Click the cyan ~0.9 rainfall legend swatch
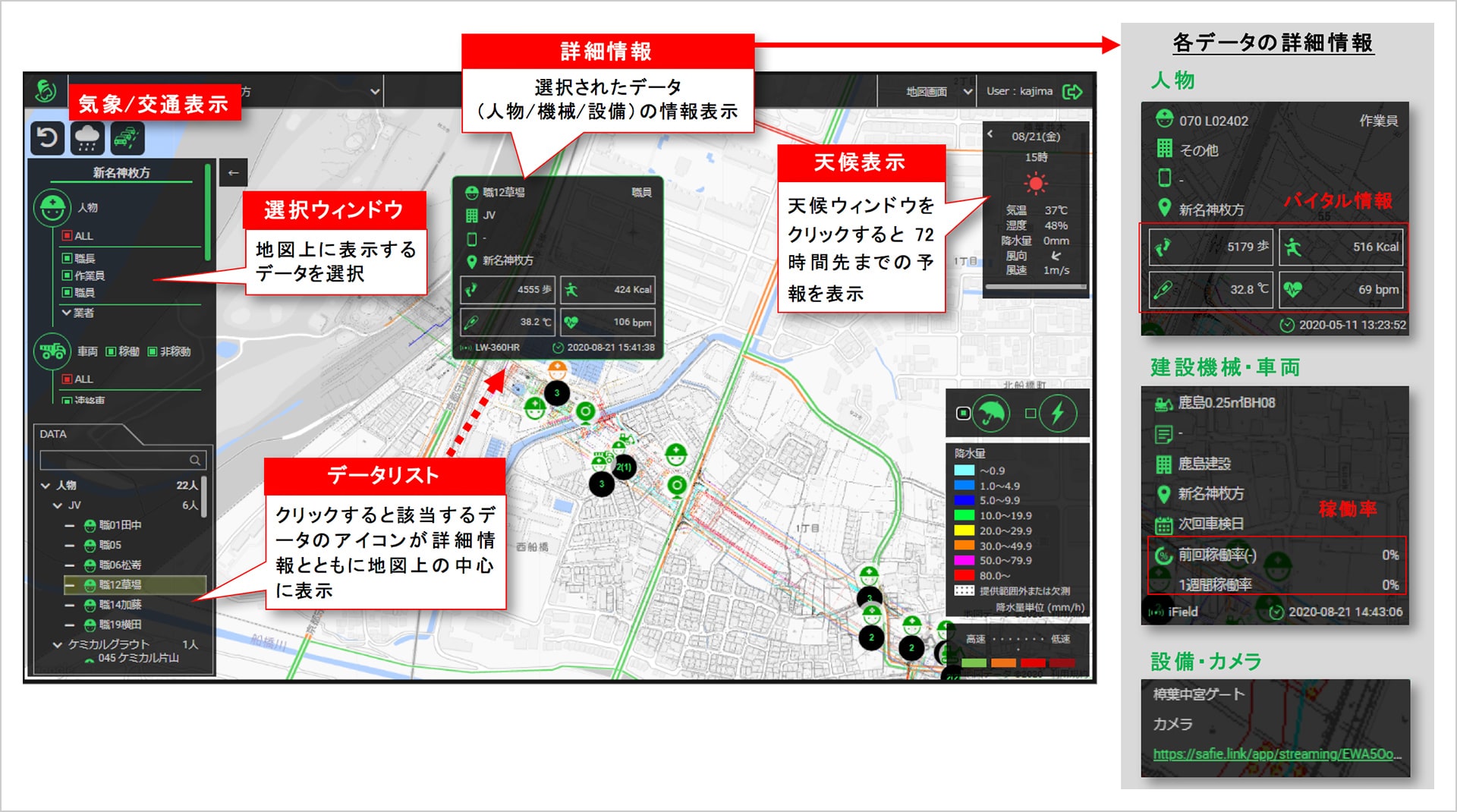 click(x=964, y=471)
